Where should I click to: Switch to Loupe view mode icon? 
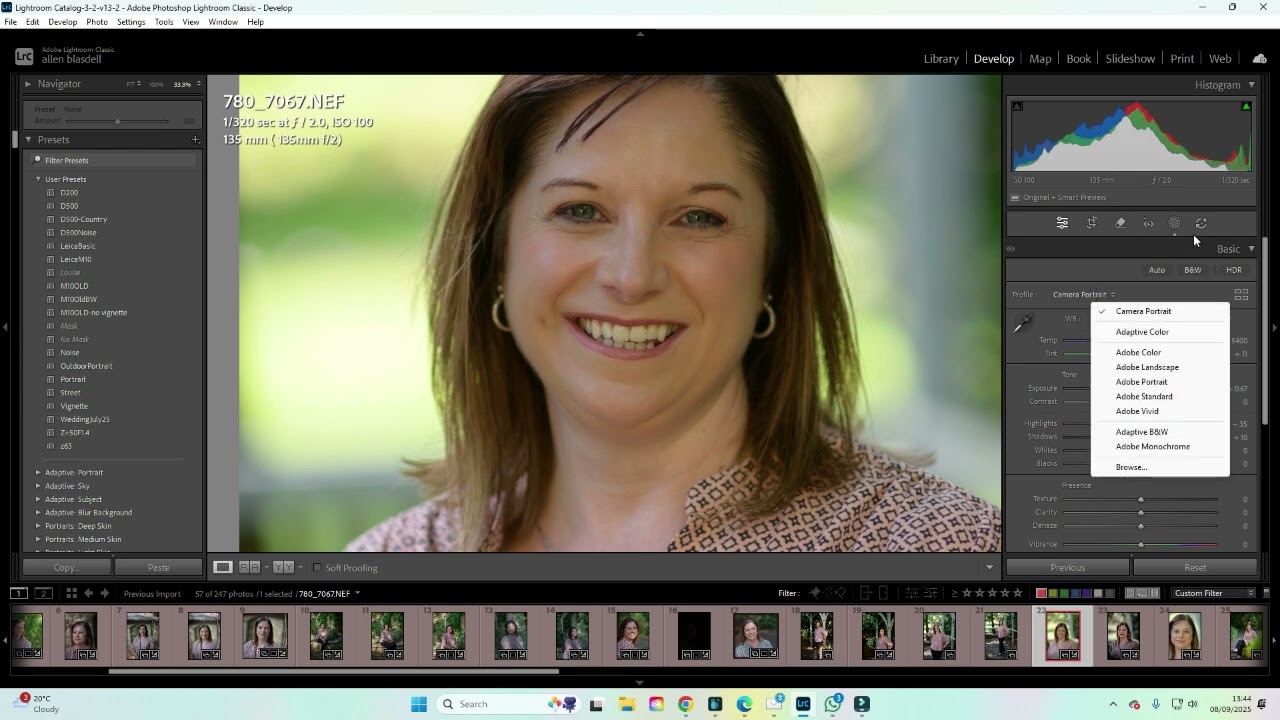tap(223, 567)
